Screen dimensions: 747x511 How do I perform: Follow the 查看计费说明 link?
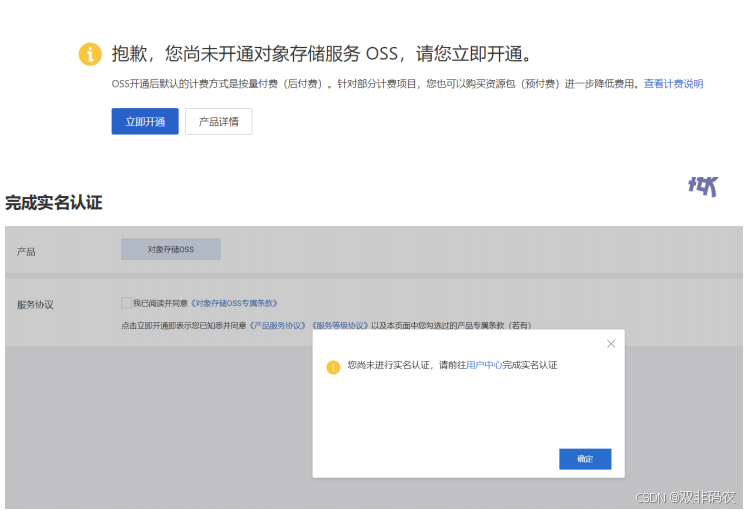coord(673,84)
